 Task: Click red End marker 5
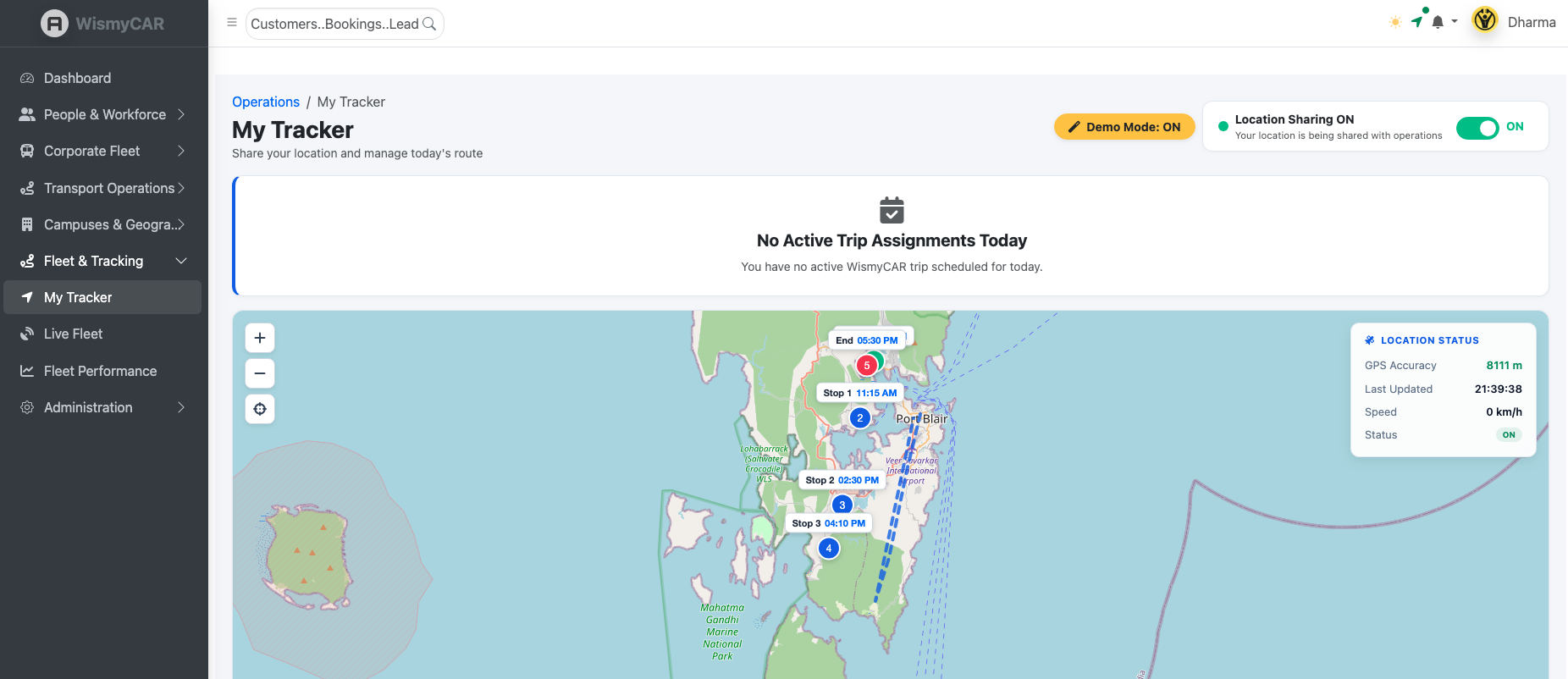[x=867, y=365]
